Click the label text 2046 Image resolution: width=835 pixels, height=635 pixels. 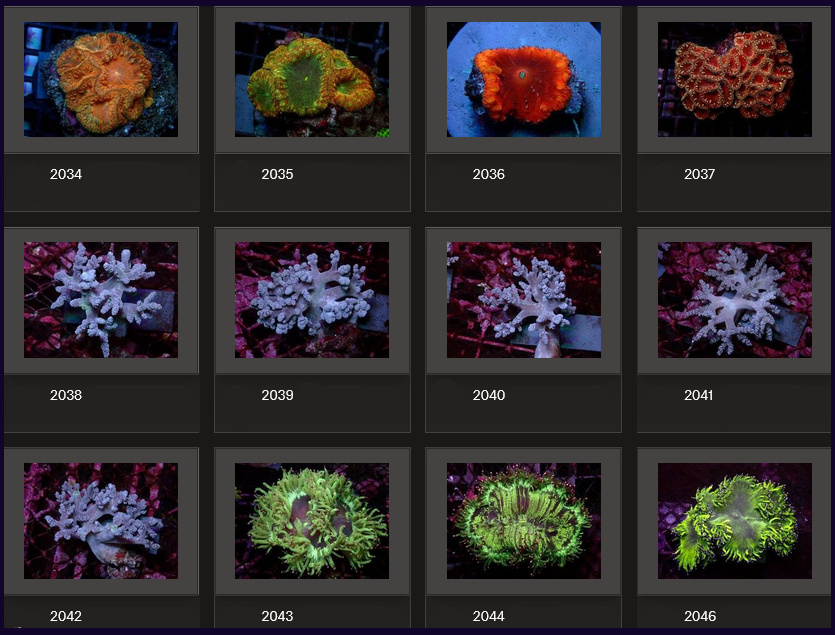(x=700, y=616)
